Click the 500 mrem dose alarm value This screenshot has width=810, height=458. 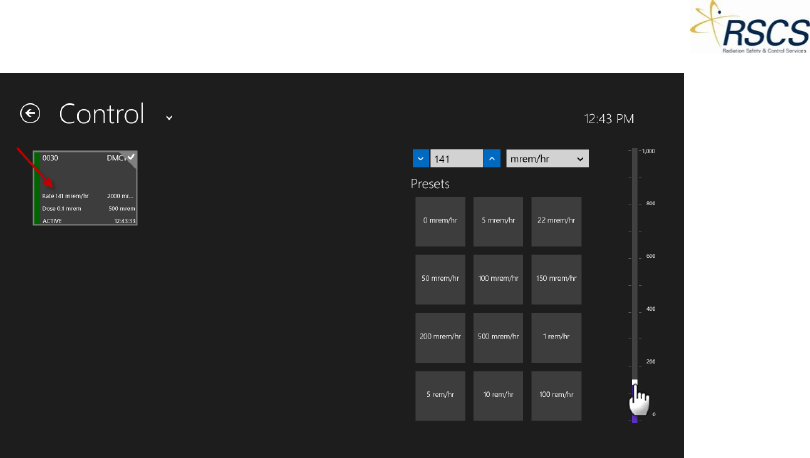122,209
